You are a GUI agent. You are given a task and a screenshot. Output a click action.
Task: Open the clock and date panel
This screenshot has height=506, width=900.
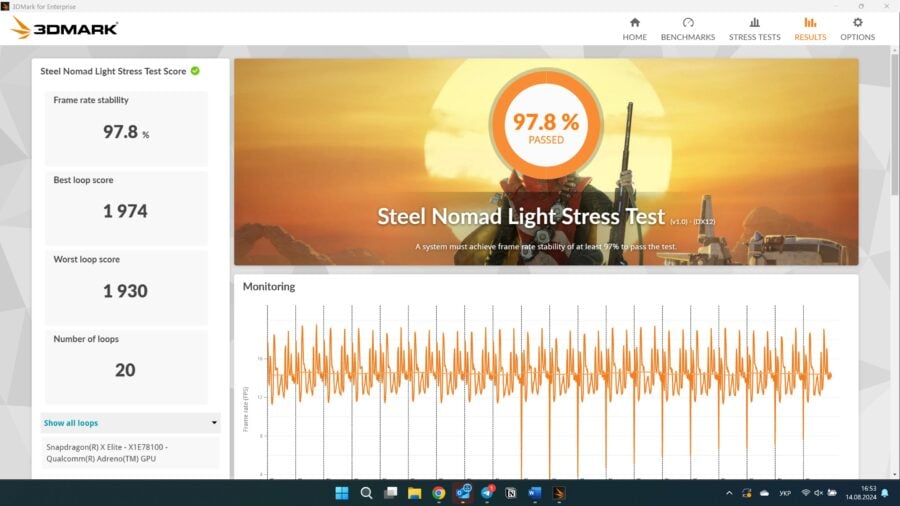tap(861, 493)
